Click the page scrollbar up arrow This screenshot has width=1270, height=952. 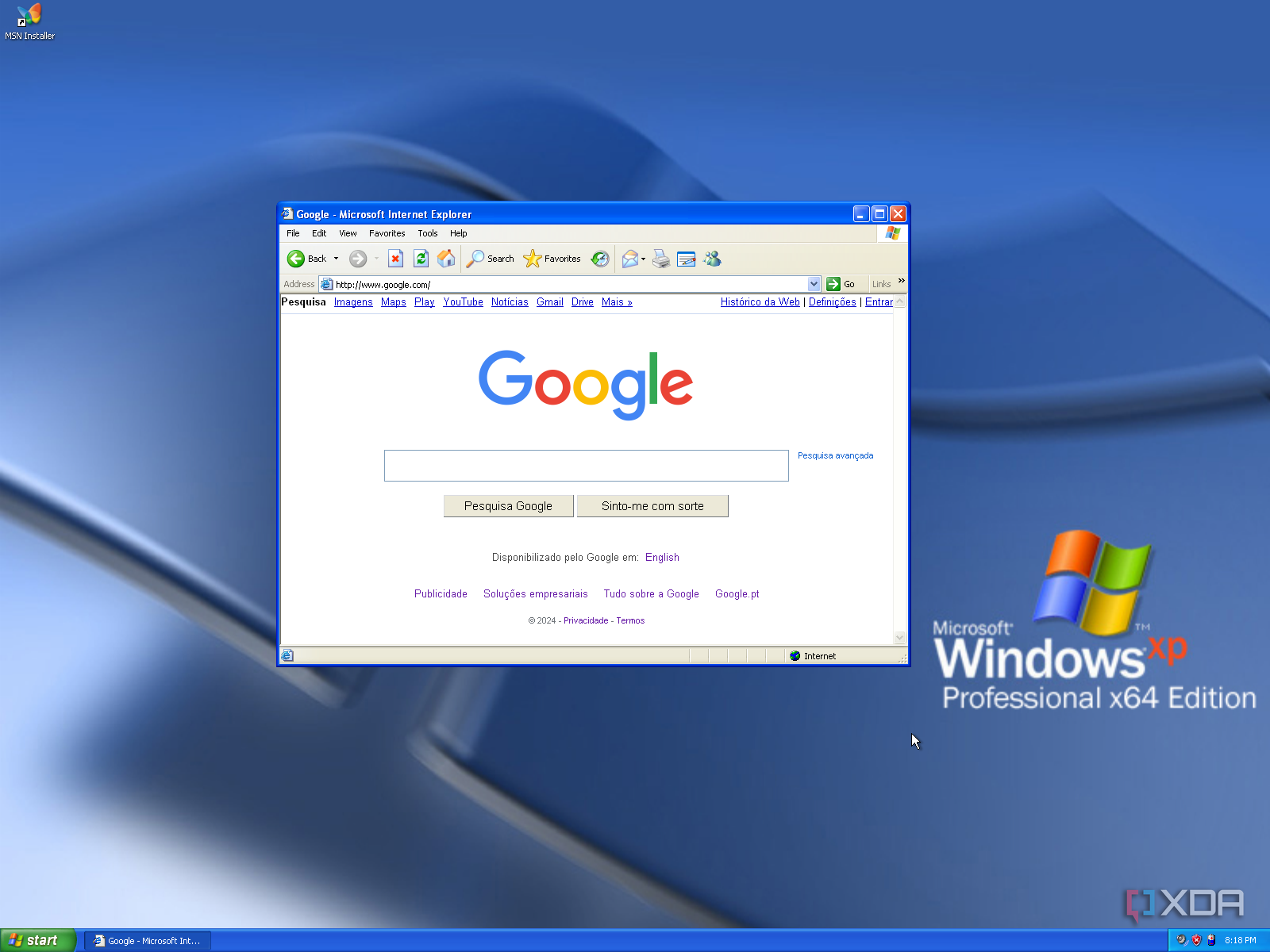(x=900, y=301)
